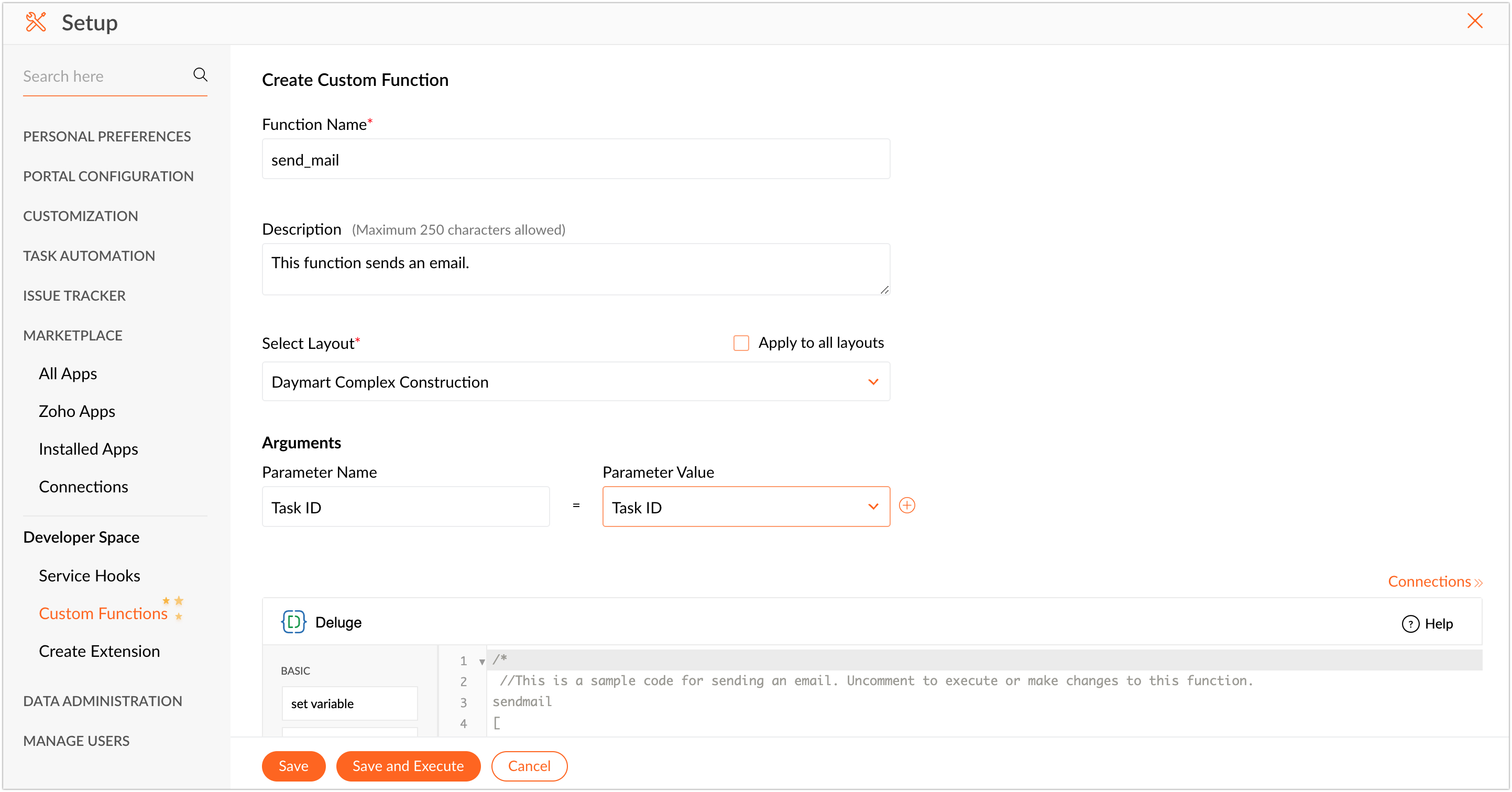Screen dimensions: 1512x792
Task: Open the Help question mark icon
Action: (x=1410, y=624)
